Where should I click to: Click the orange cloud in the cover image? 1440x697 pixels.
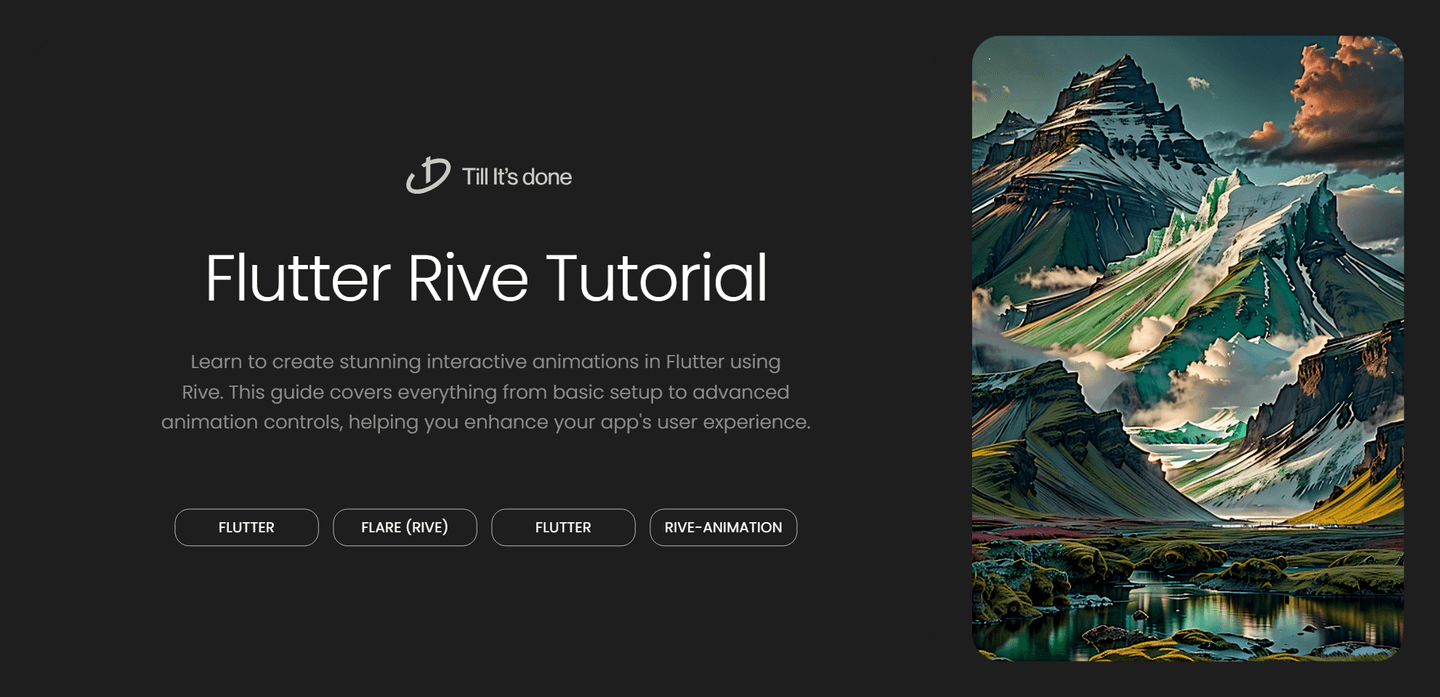pos(1345,95)
